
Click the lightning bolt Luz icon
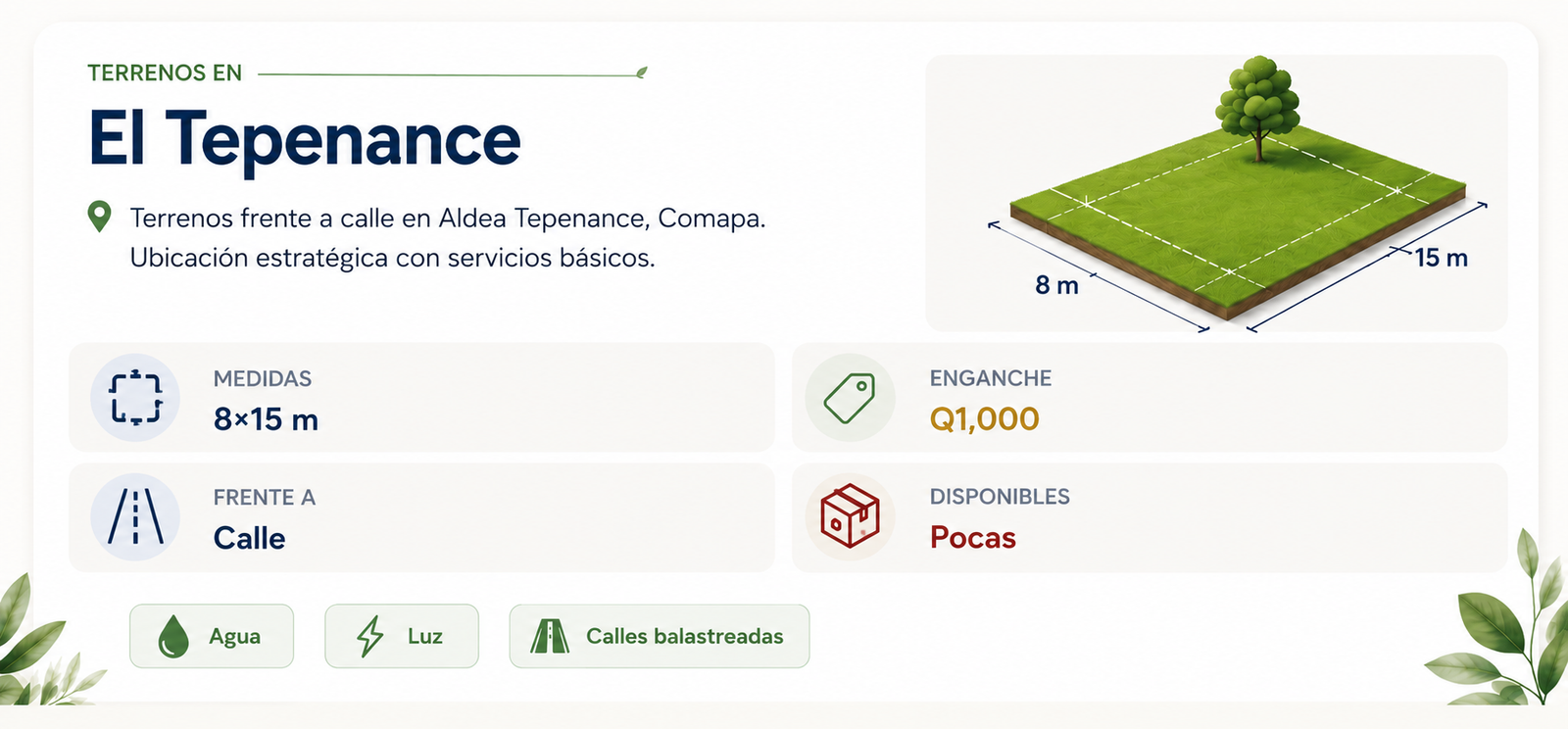(x=369, y=637)
